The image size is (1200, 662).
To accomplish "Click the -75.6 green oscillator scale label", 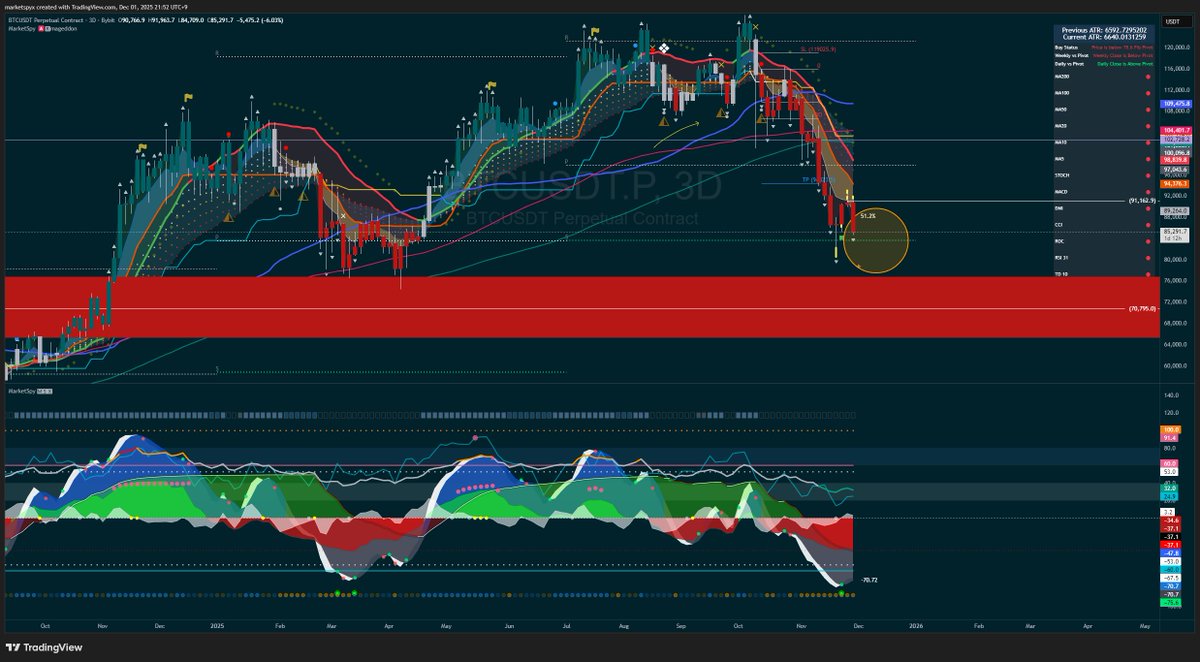I will pos(1171,603).
